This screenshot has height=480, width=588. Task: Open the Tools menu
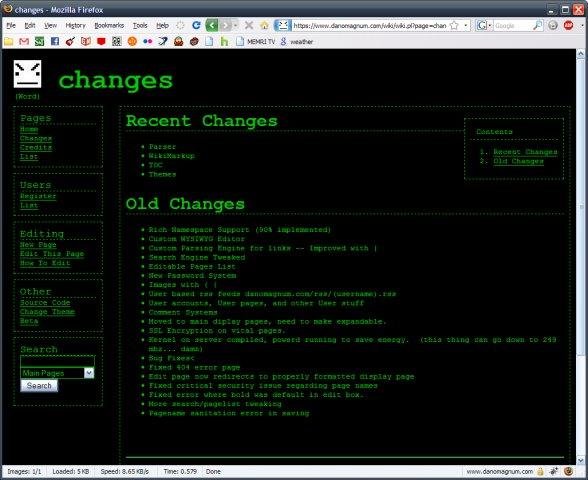click(x=140, y=26)
